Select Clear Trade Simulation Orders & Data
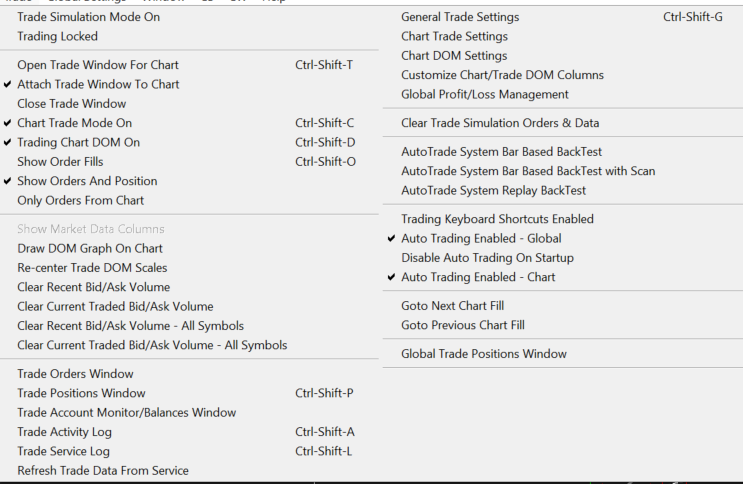Viewport: 743px width, 484px height. coord(500,123)
